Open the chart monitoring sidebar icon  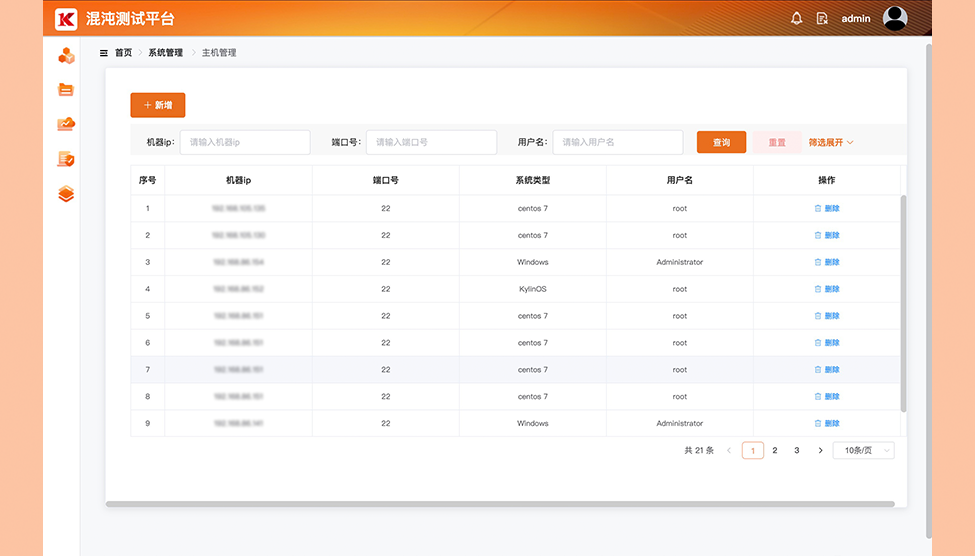coord(66,124)
